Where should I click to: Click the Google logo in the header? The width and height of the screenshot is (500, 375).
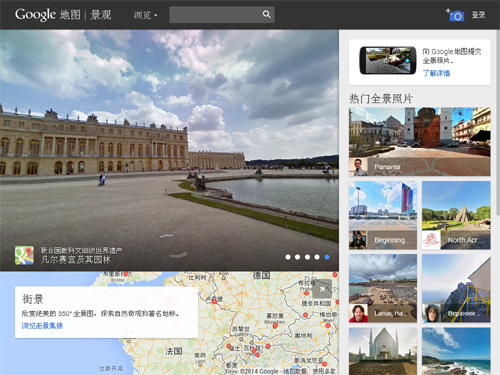coord(35,15)
